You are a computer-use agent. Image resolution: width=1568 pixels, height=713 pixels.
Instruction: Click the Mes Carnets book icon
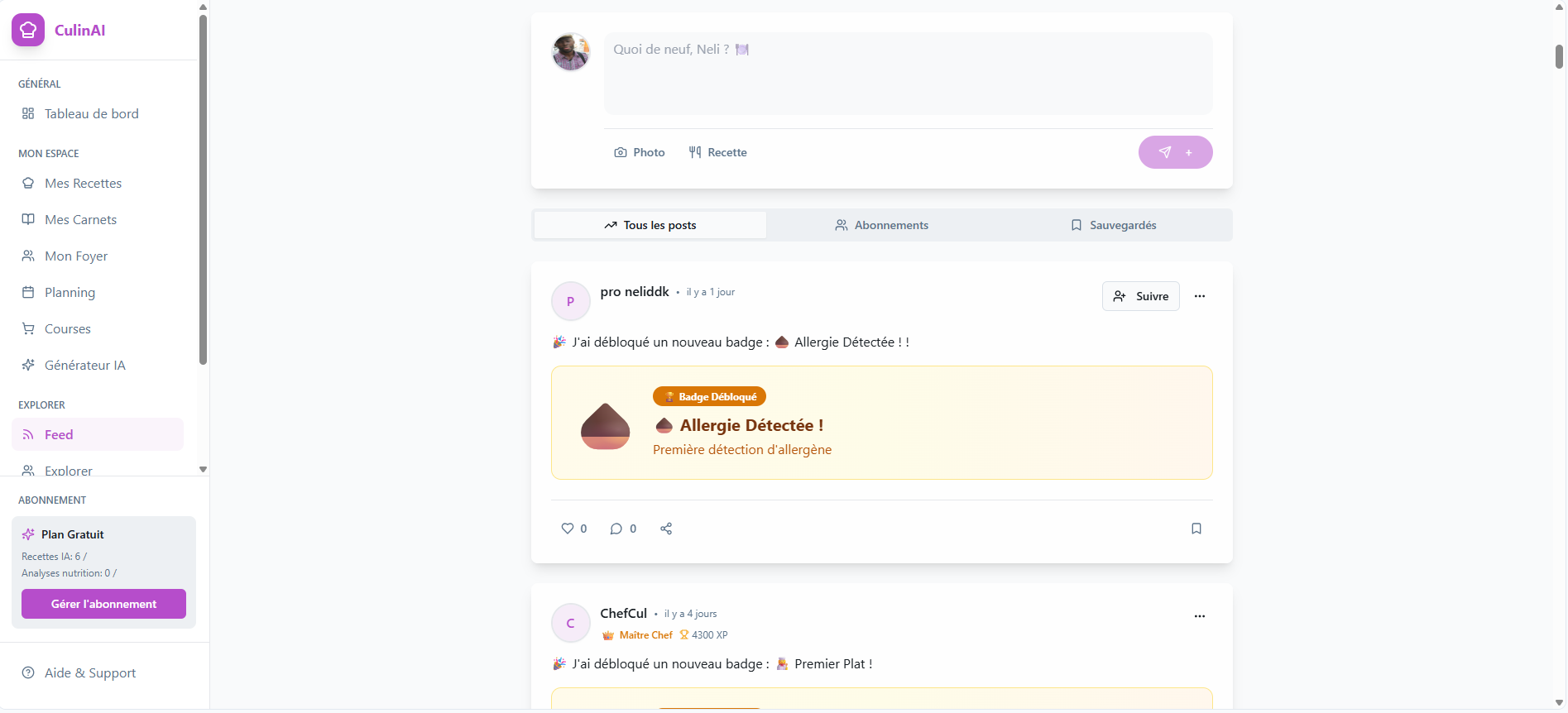(28, 219)
